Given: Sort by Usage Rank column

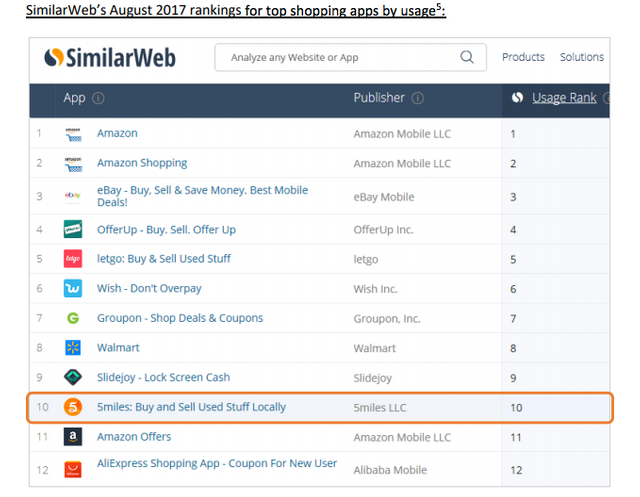Looking at the screenshot, I should coord(563,98).
